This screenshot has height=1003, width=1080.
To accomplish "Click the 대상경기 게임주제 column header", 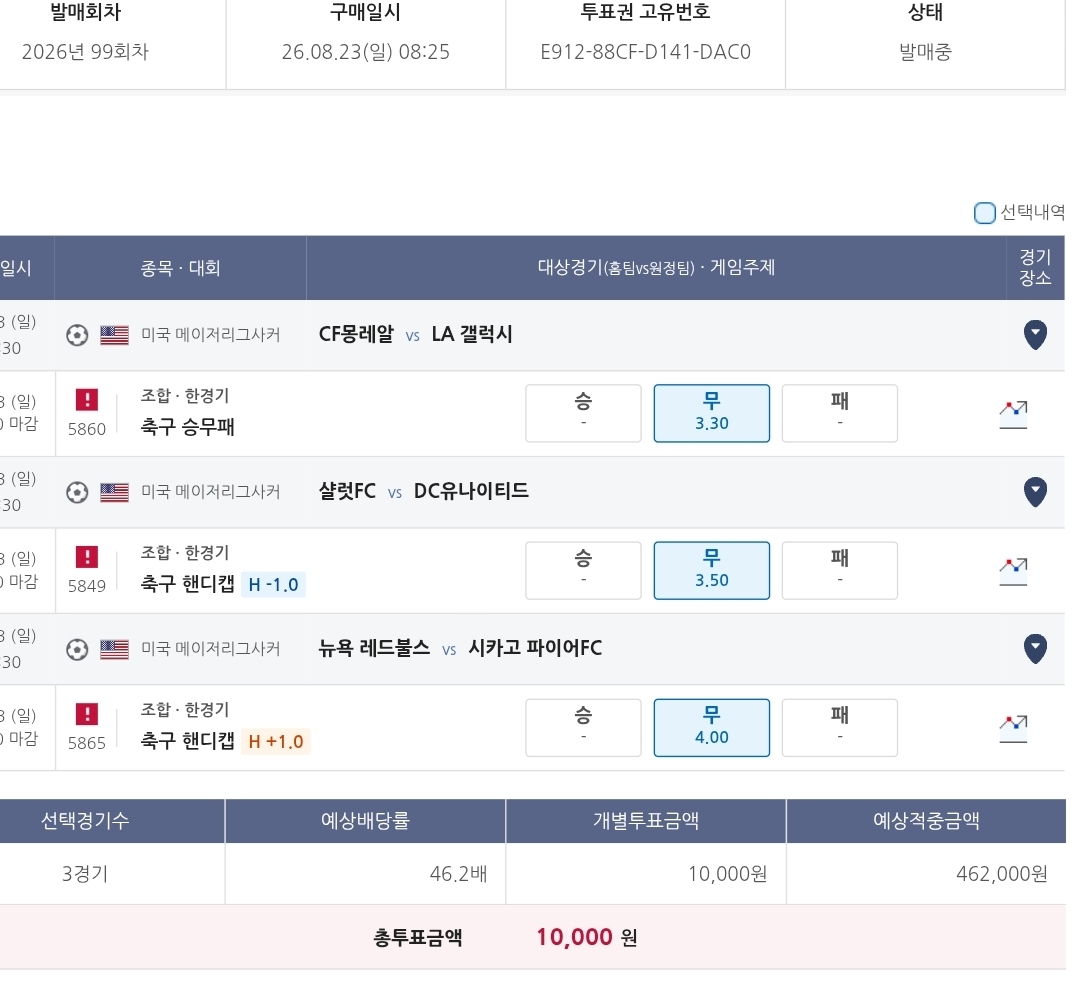I will pyautogui.click(x=656, y=268).
